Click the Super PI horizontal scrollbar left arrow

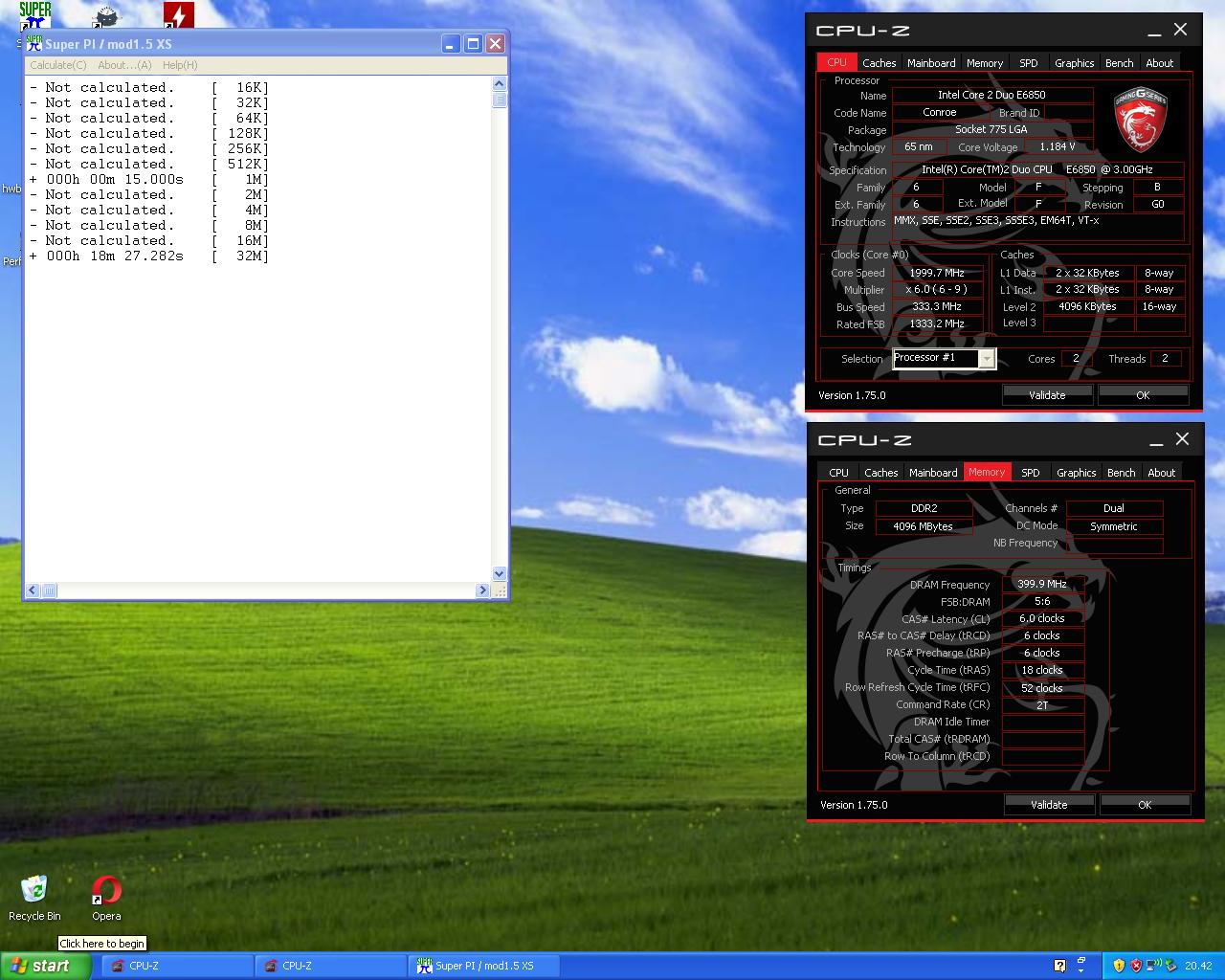click(x=33, y=590)
